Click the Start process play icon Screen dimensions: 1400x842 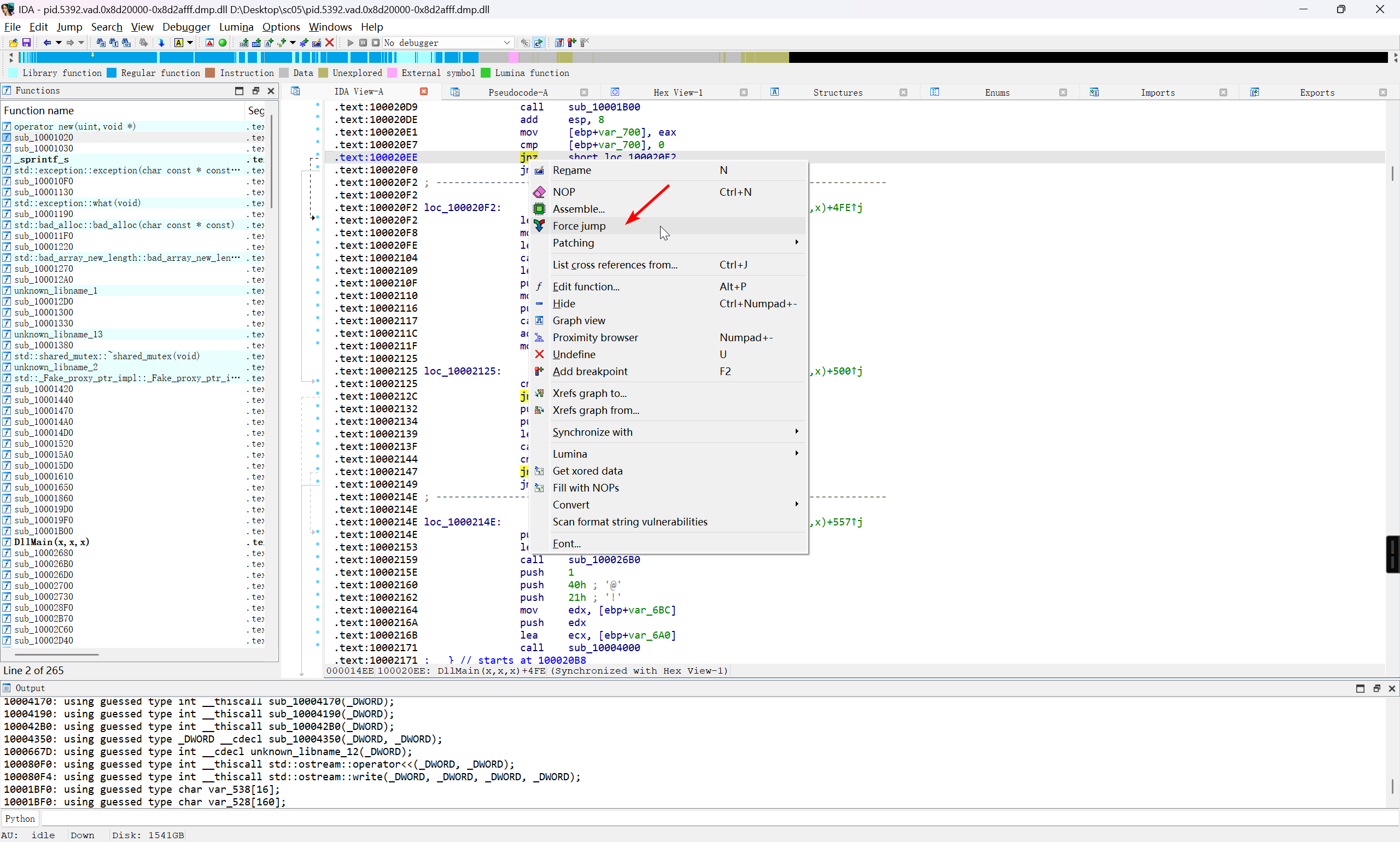click(350, 43)
